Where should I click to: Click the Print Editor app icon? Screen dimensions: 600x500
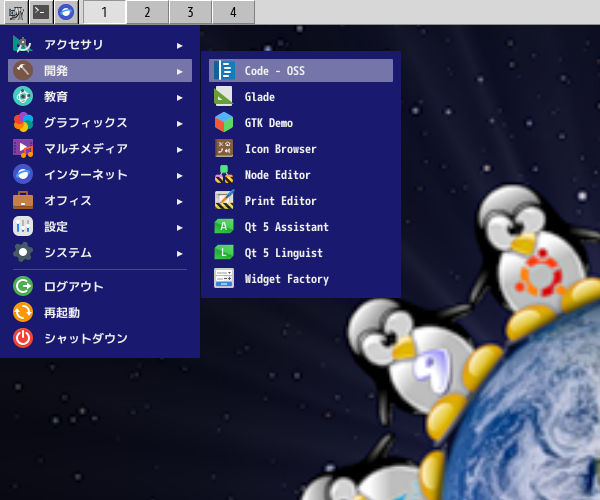click(x=224, y=200)
